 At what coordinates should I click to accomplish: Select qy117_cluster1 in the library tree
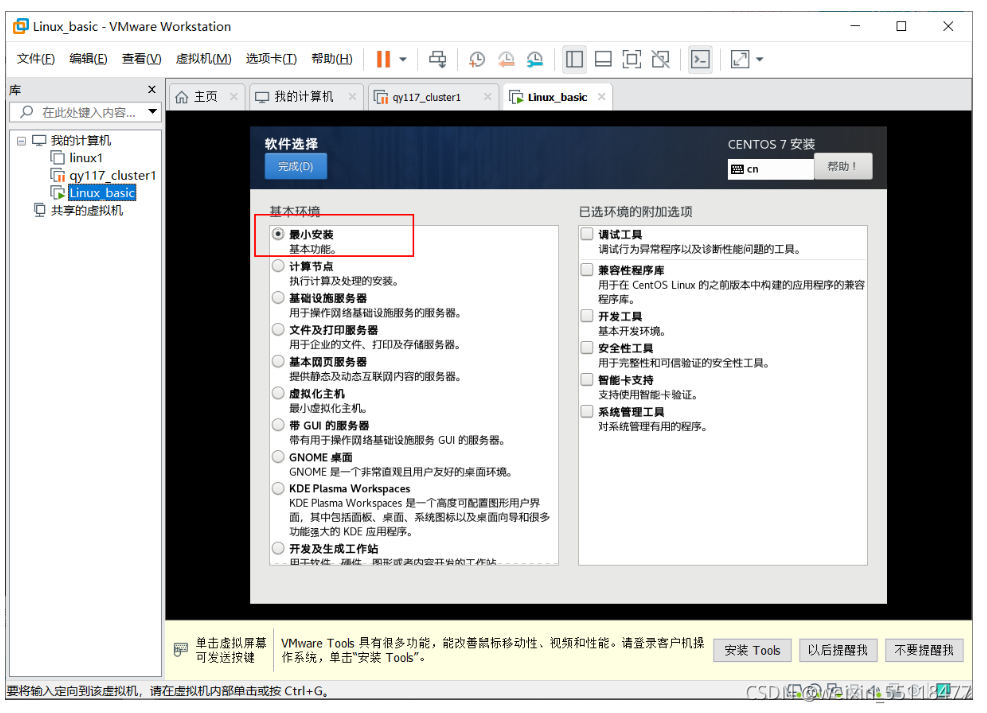coord(112,175)
